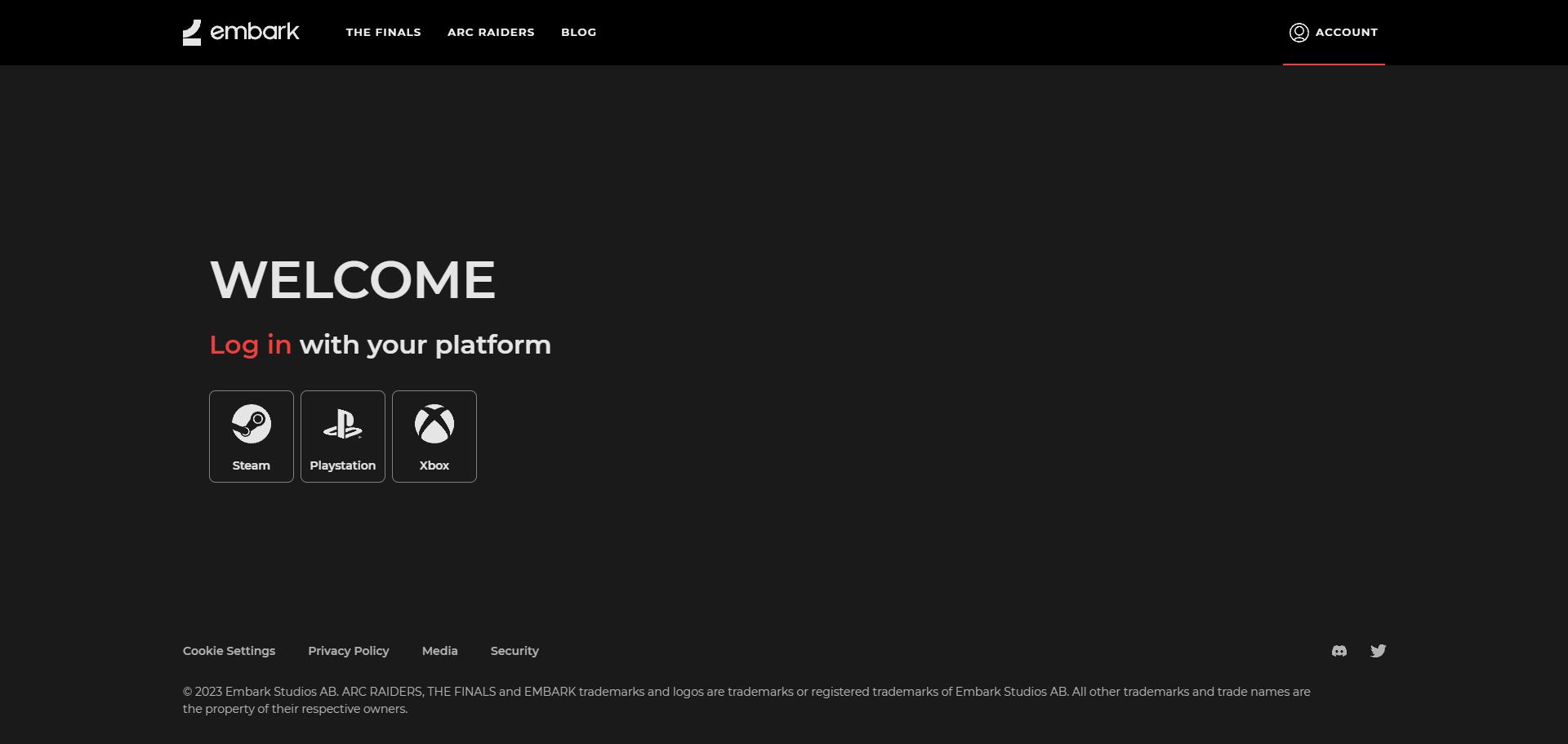Click the red 'Log in' text
Viewport: 1568px width, 744px height.
[250, 345]
